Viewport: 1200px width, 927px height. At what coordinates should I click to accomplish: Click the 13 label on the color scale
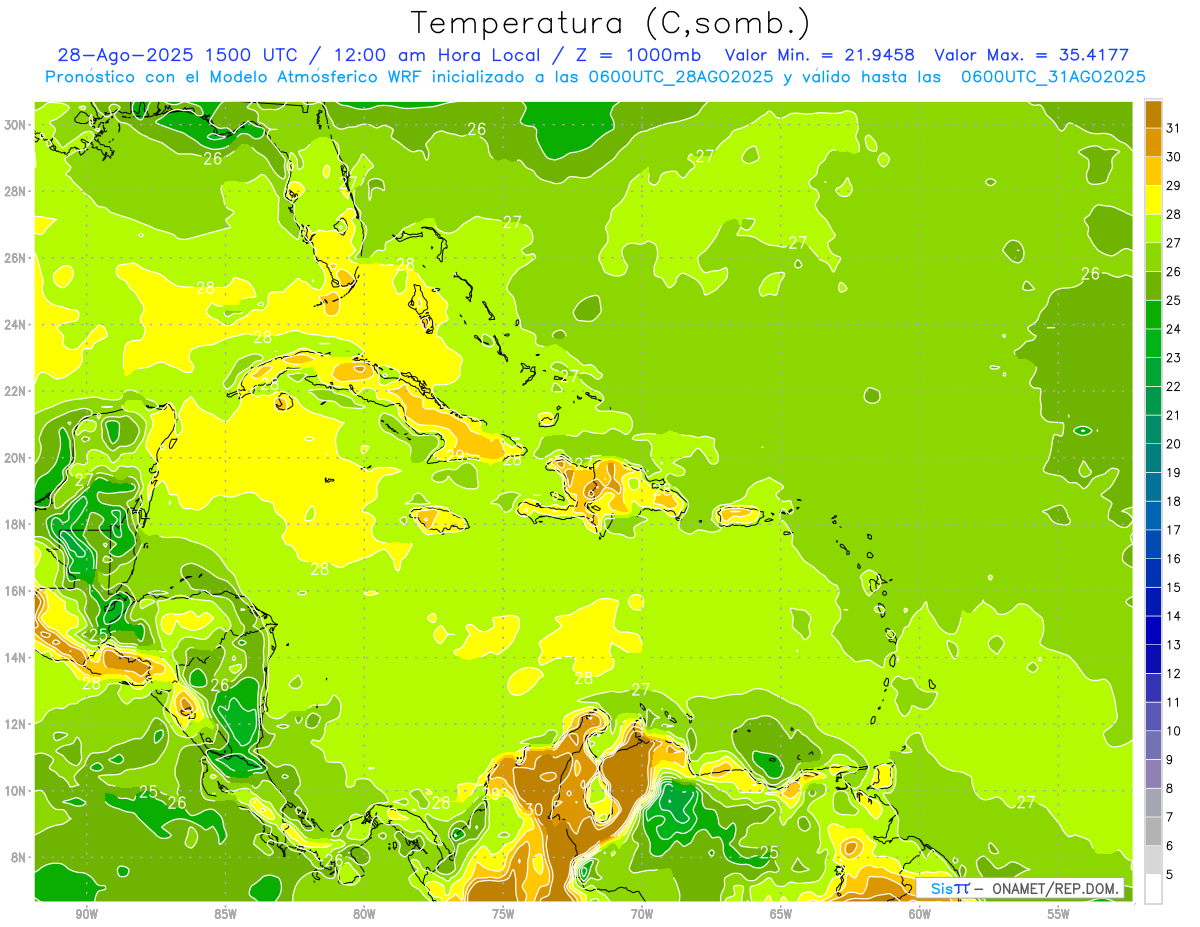1173,645
